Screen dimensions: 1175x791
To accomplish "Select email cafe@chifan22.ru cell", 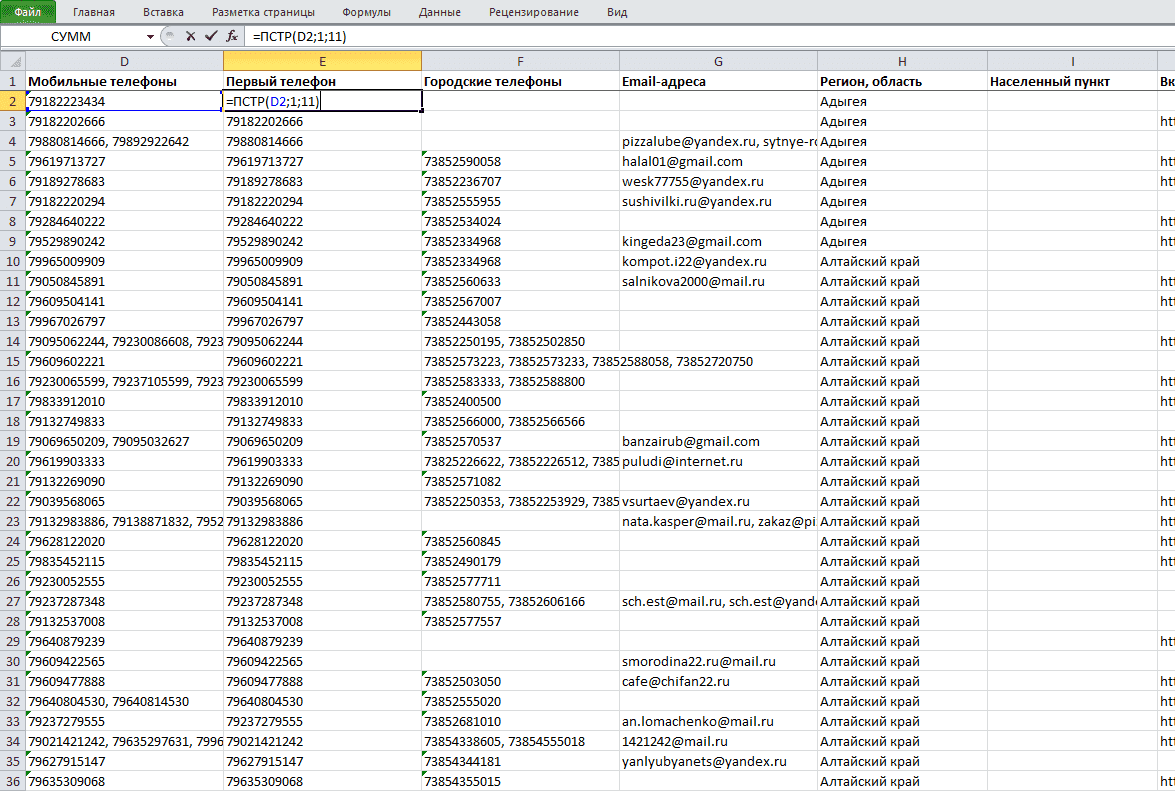I will pyautogui.click(x=718, y=681).
